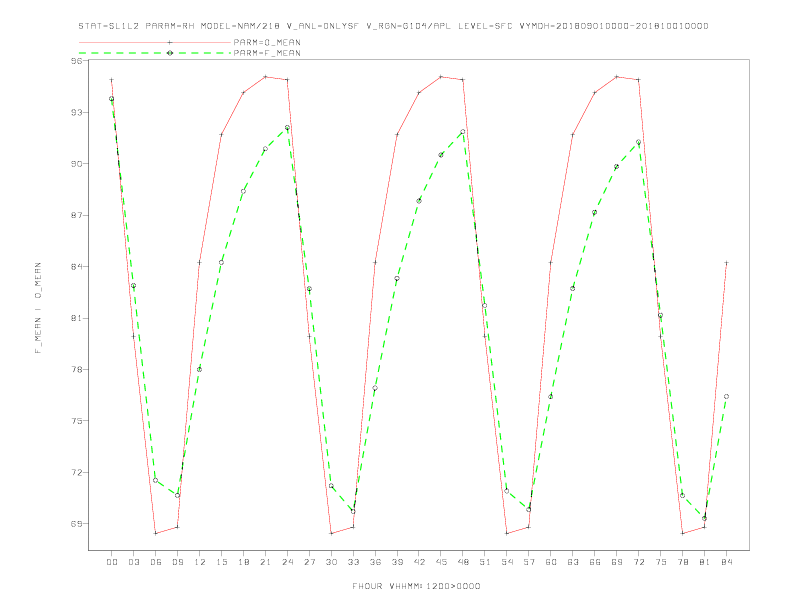
Task: Click y-axis tick value 72
Action: click(x=77, y=472)
